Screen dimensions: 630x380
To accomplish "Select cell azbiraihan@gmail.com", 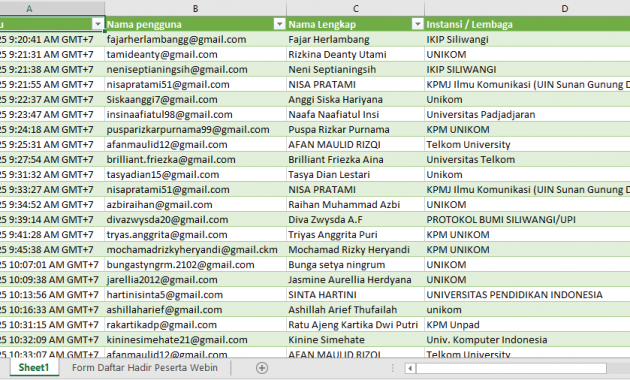I will 196,204.
